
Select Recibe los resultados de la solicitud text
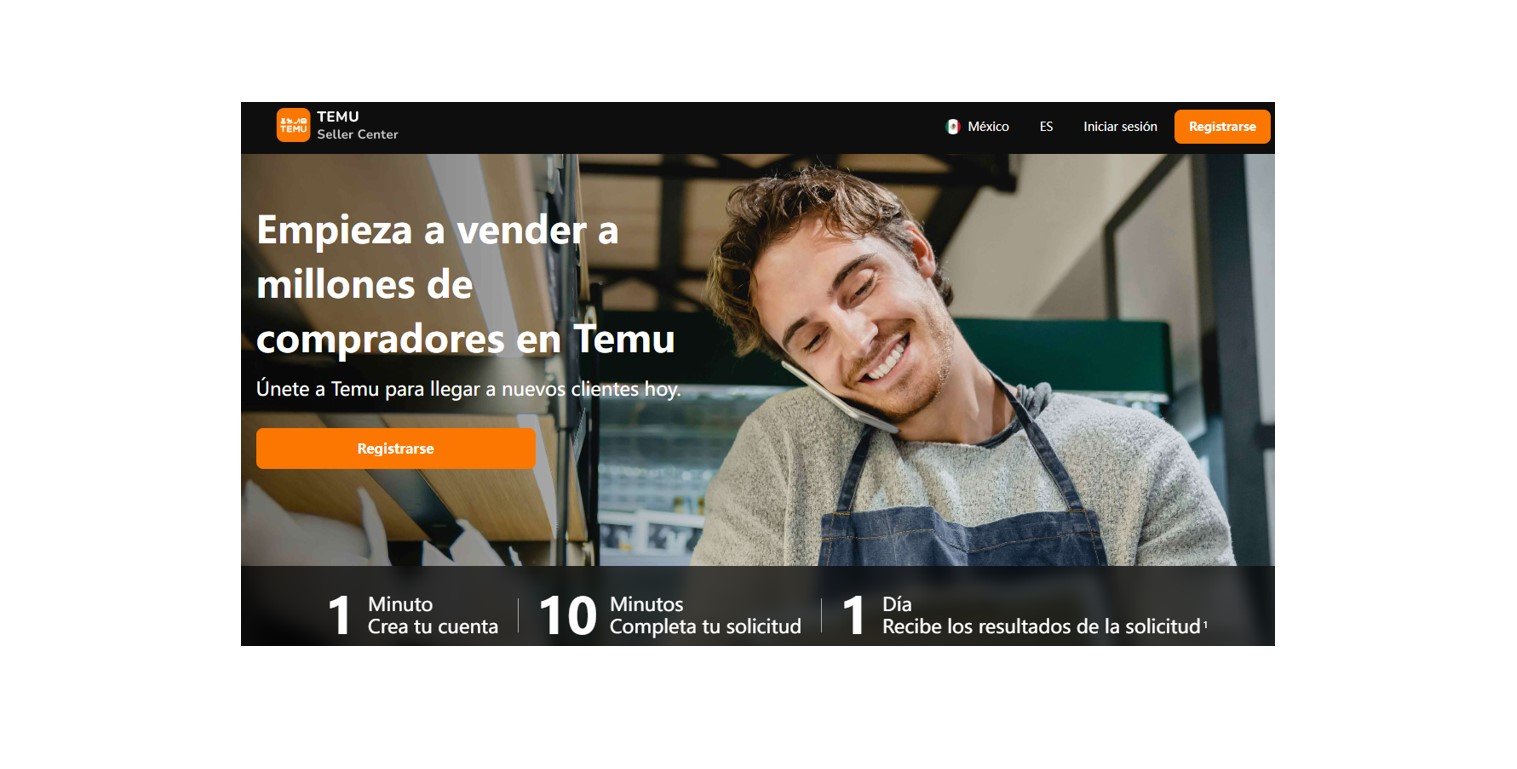tap(1040, 627)
